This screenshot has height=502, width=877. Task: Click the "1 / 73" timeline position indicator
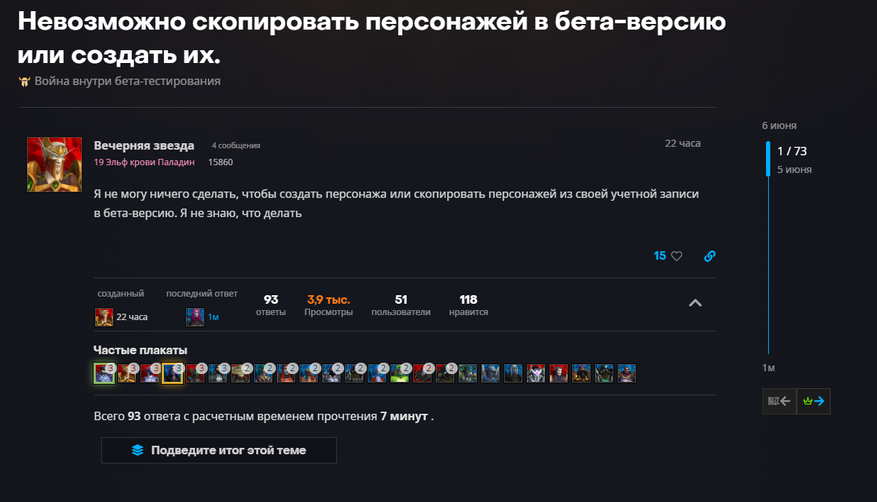[792, 151]
